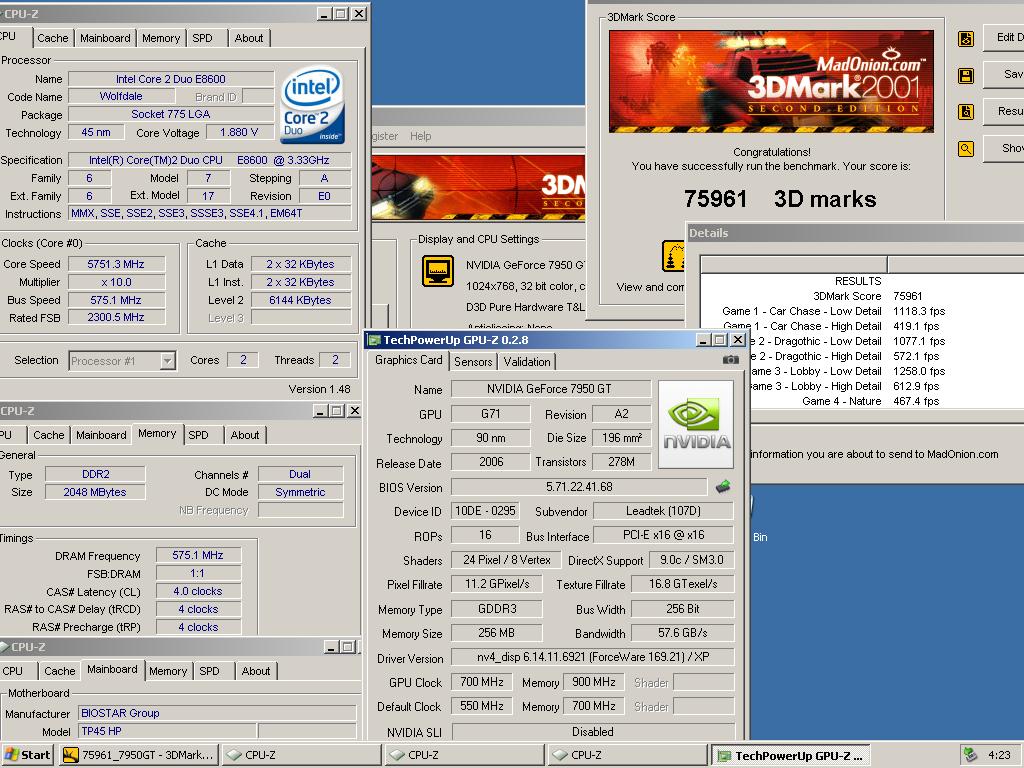Click the Save project disk icon in 3DMark
This screenshot has width=1024, height=768.
click(x=966, y=76)
